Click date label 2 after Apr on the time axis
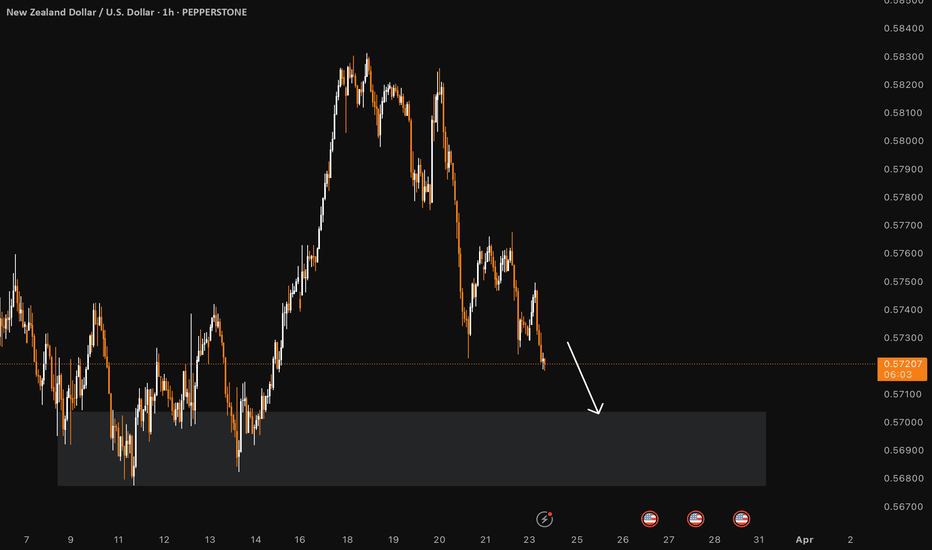This screenshot has height=550, width=932. (850, 540)
